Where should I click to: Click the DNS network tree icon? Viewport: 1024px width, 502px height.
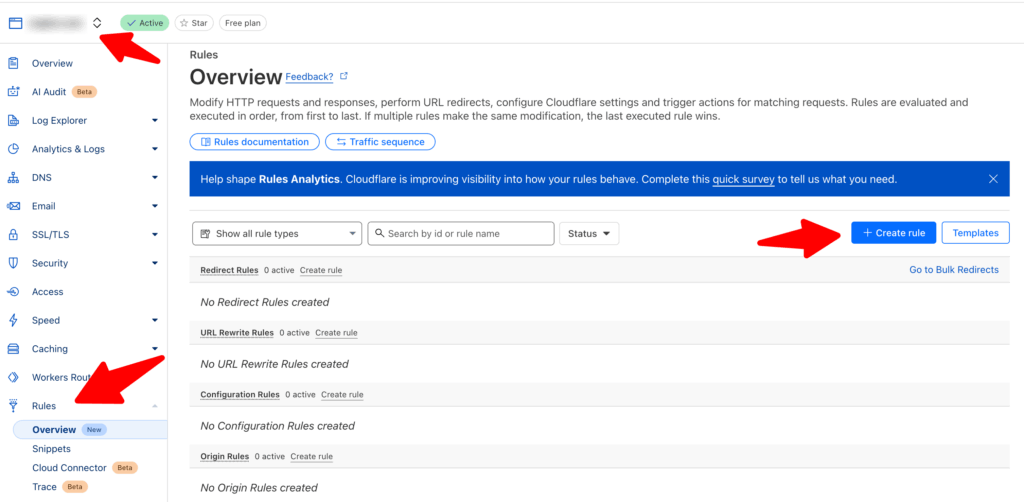(12, 178)
